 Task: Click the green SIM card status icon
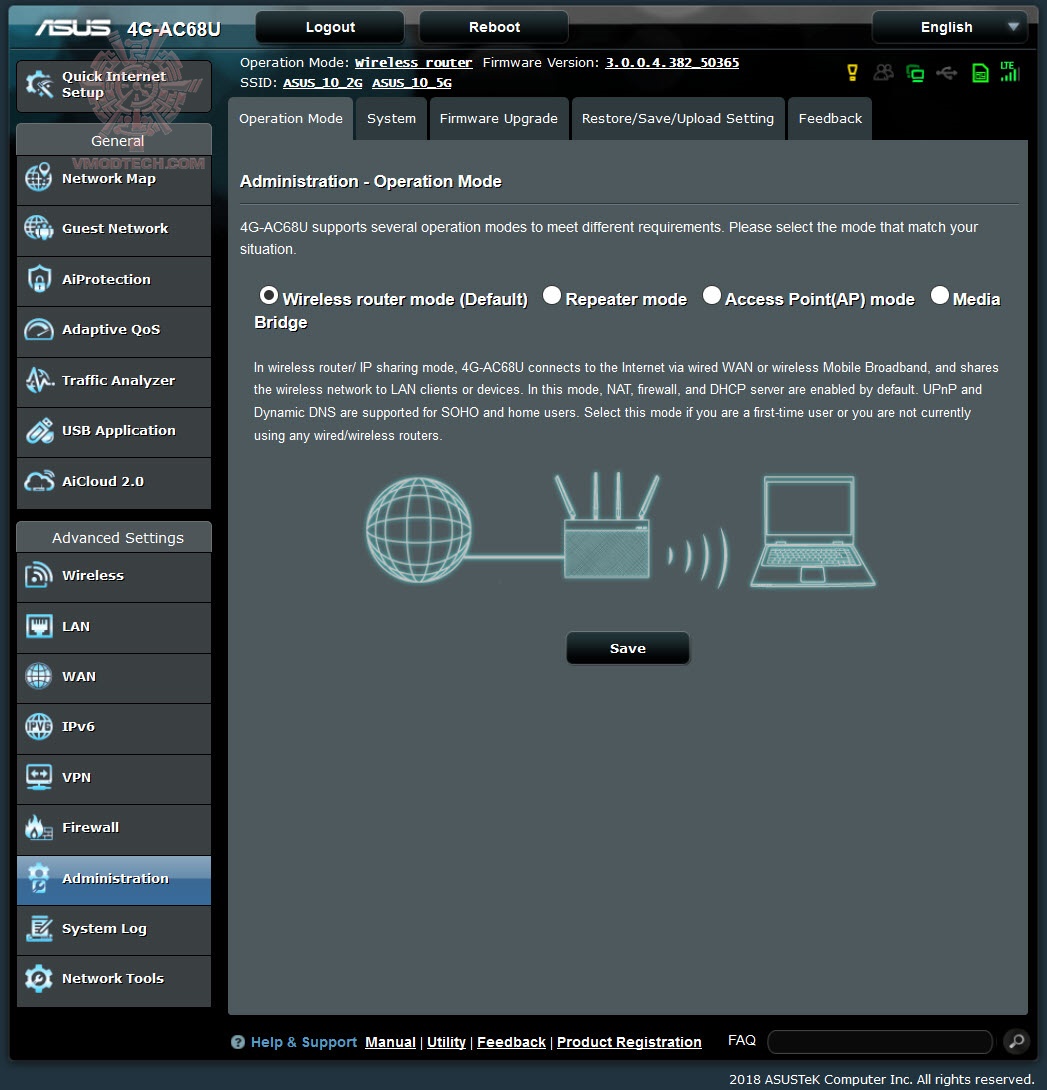(980, 72)
